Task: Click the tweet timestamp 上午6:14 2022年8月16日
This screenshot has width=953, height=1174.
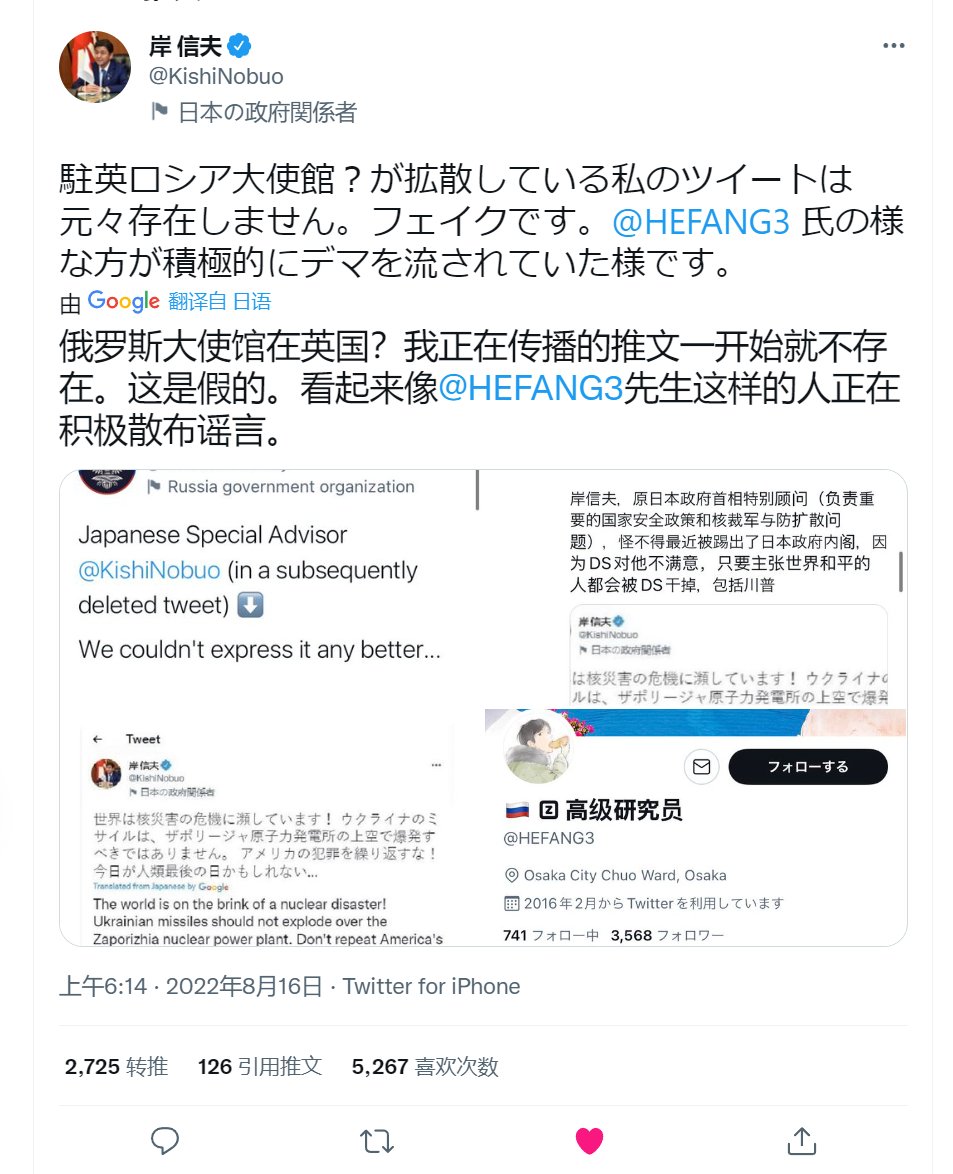Action: coord(191,986)
